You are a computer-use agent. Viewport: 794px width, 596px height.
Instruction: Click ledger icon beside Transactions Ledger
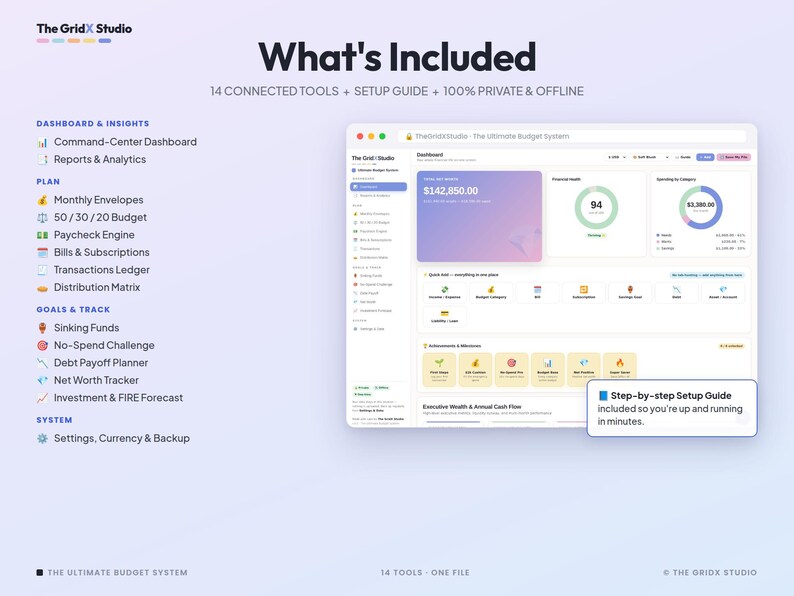(x=43, y=270)
